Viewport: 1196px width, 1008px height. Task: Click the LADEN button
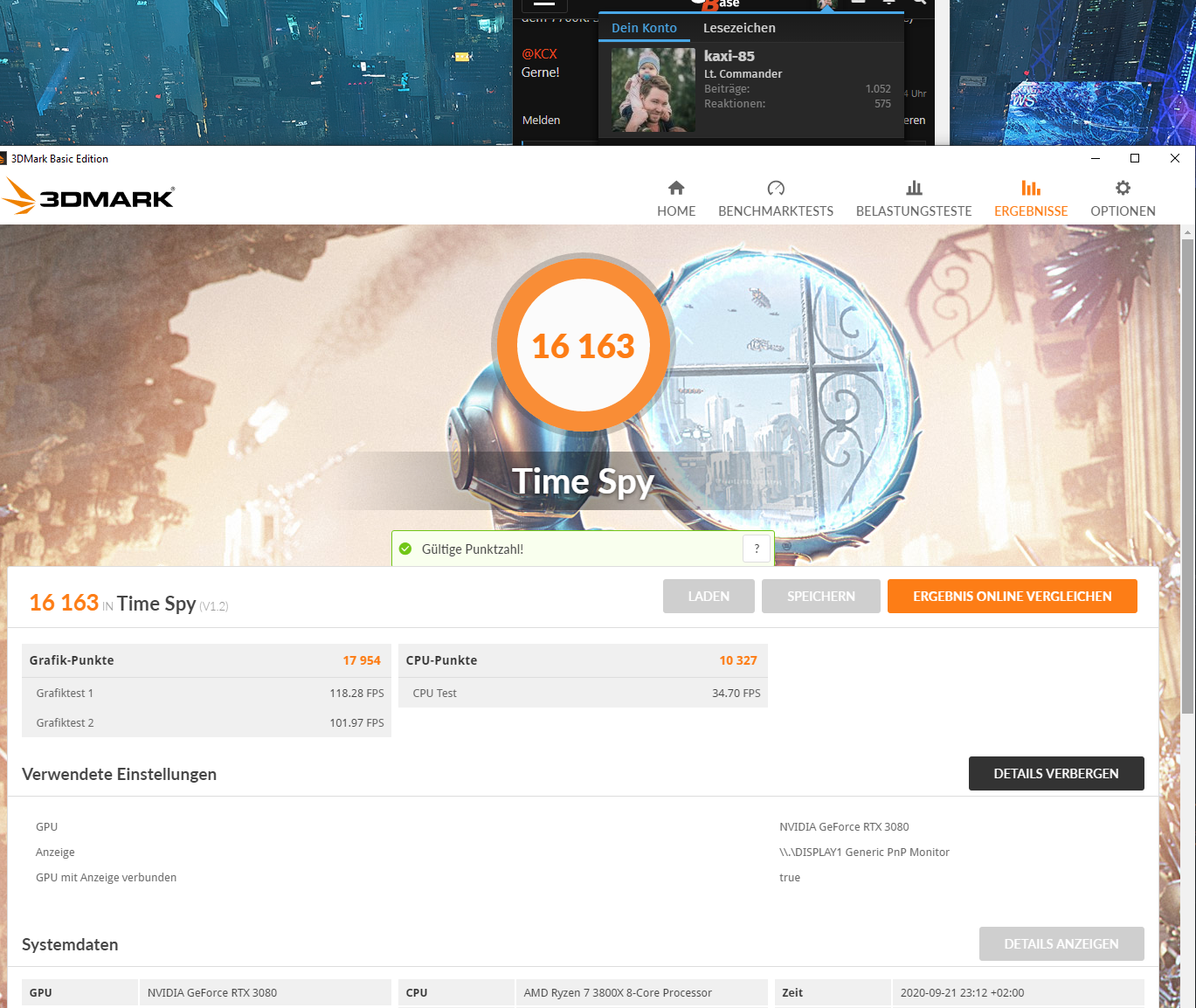pyautogui.click(x=709, y=596)
